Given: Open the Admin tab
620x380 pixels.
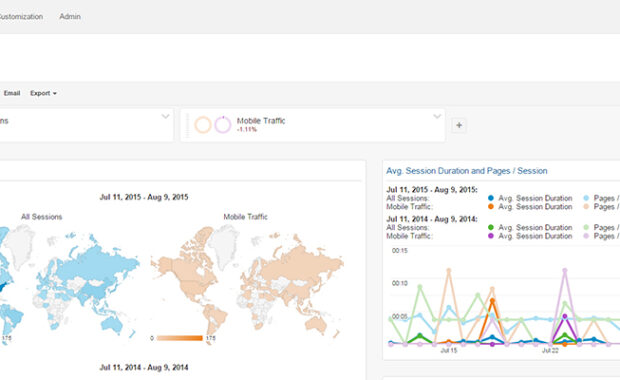Looking at the screenshot, I should (70, 17).
